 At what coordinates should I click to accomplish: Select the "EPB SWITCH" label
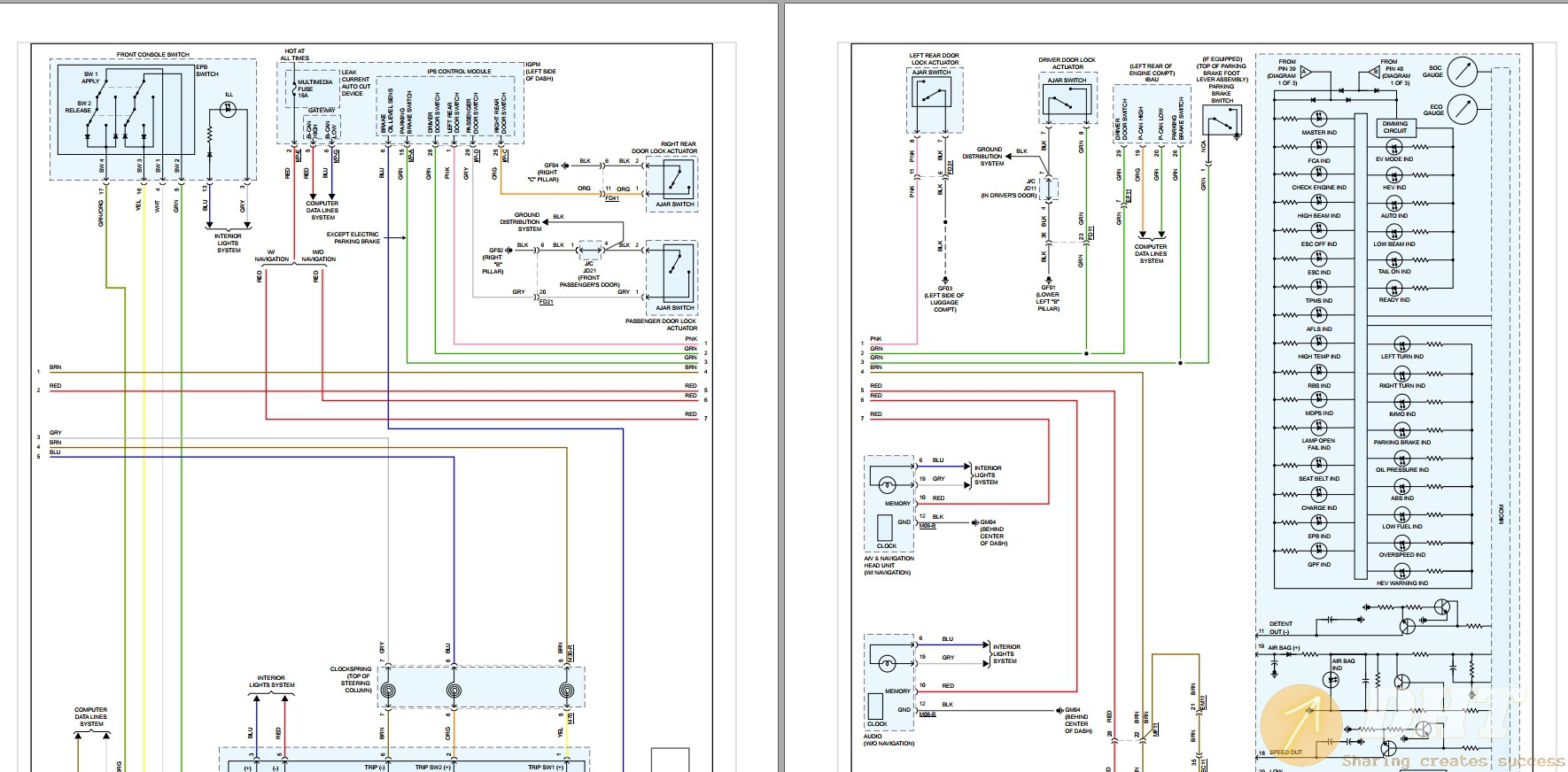point(207,71)
